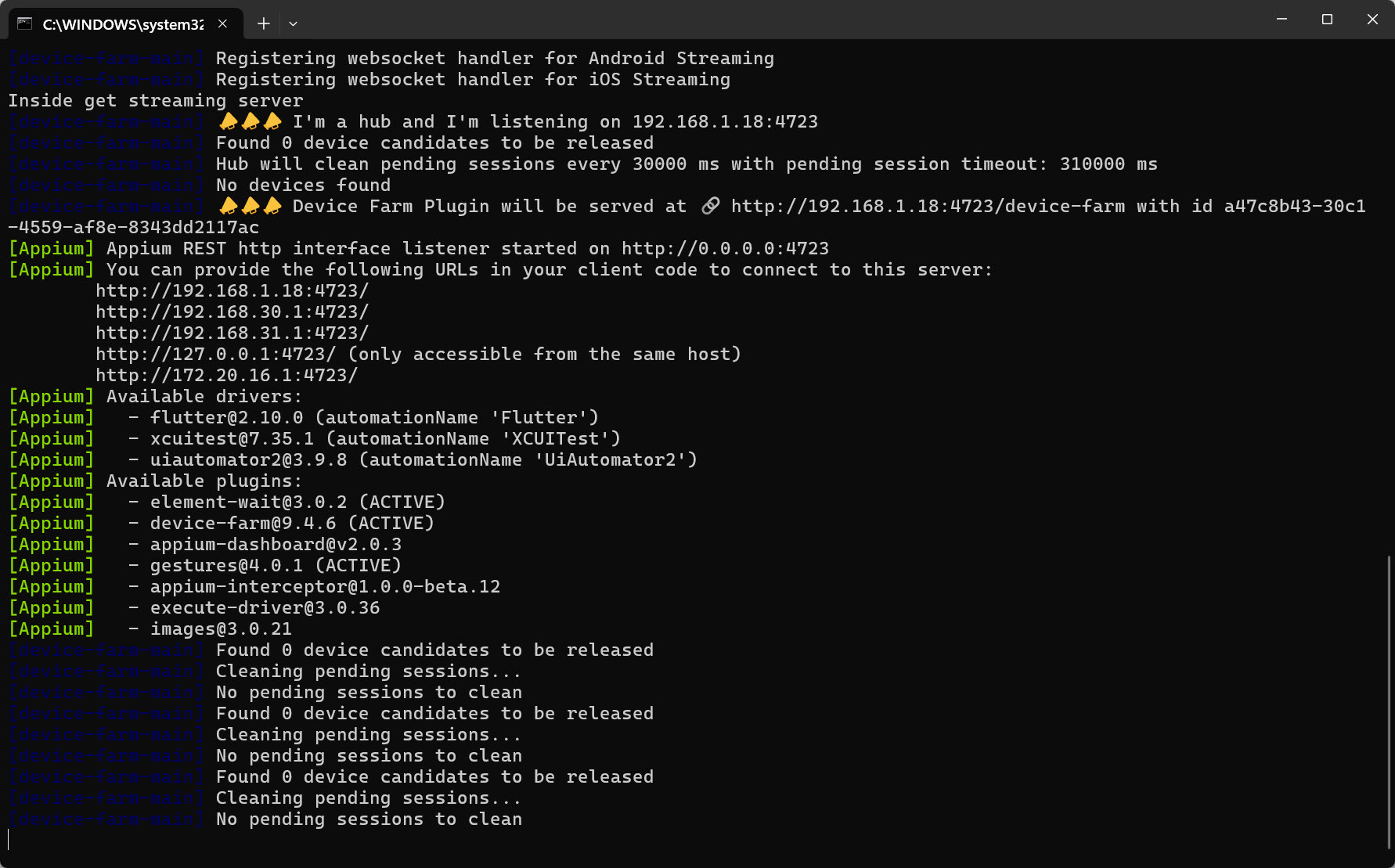1395x868 pixels.
Task: Click bell emojis on Device Farm Plugin line
Action: tap(251, 206)
